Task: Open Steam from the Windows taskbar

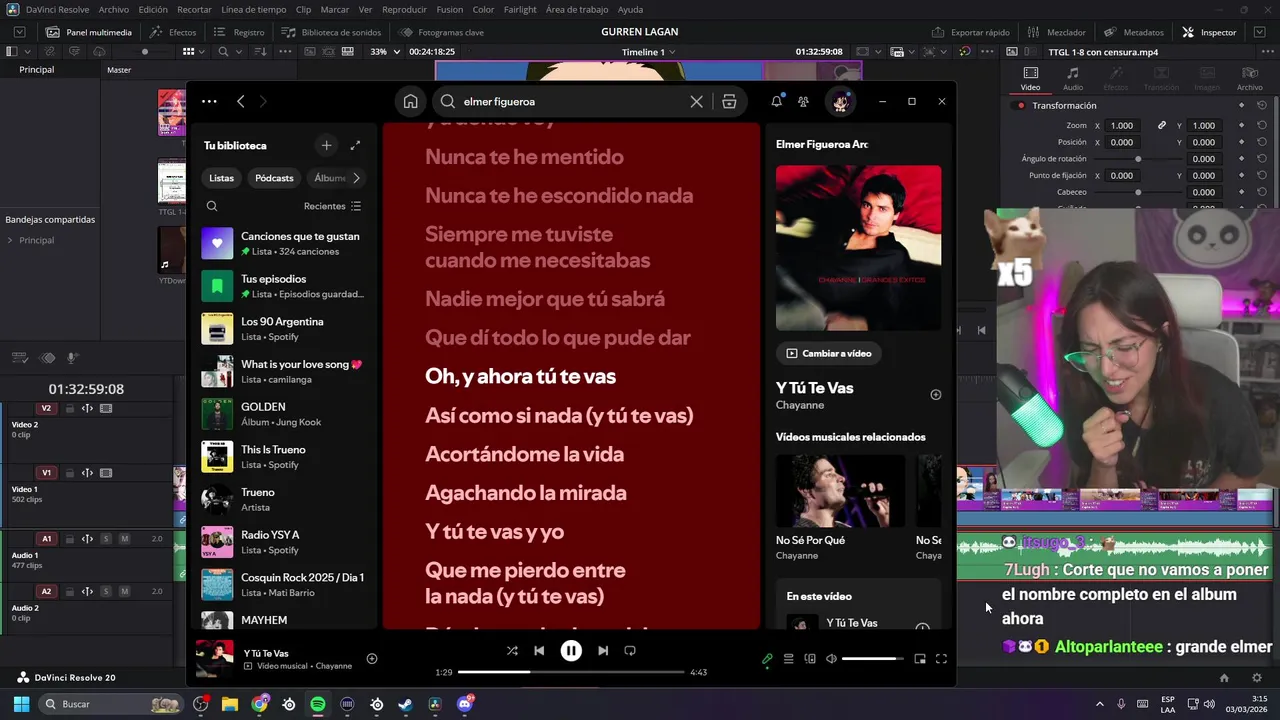Action: point(405,704)
